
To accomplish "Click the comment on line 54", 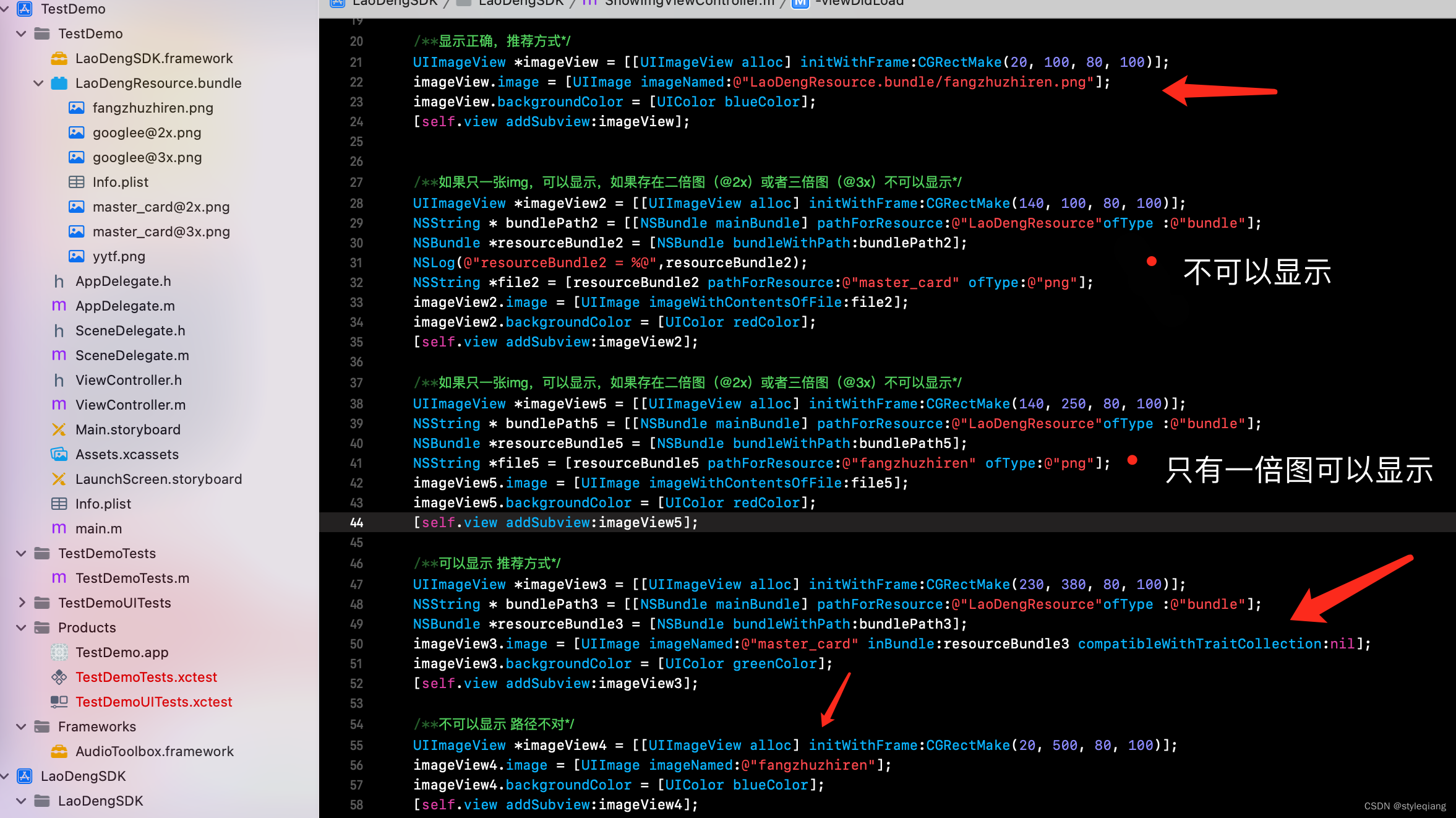I will [x=494, y=725].
